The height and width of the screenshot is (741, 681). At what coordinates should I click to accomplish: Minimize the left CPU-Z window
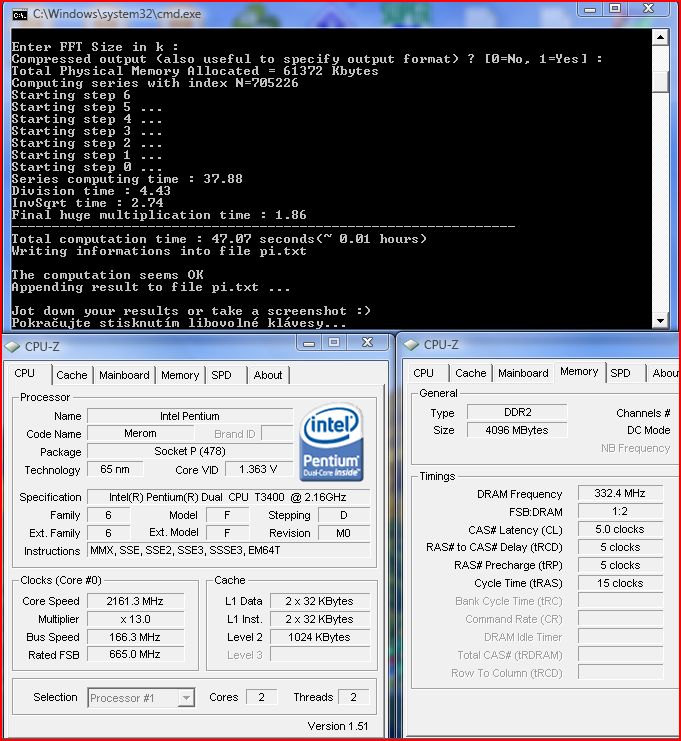tap(309, 343)
